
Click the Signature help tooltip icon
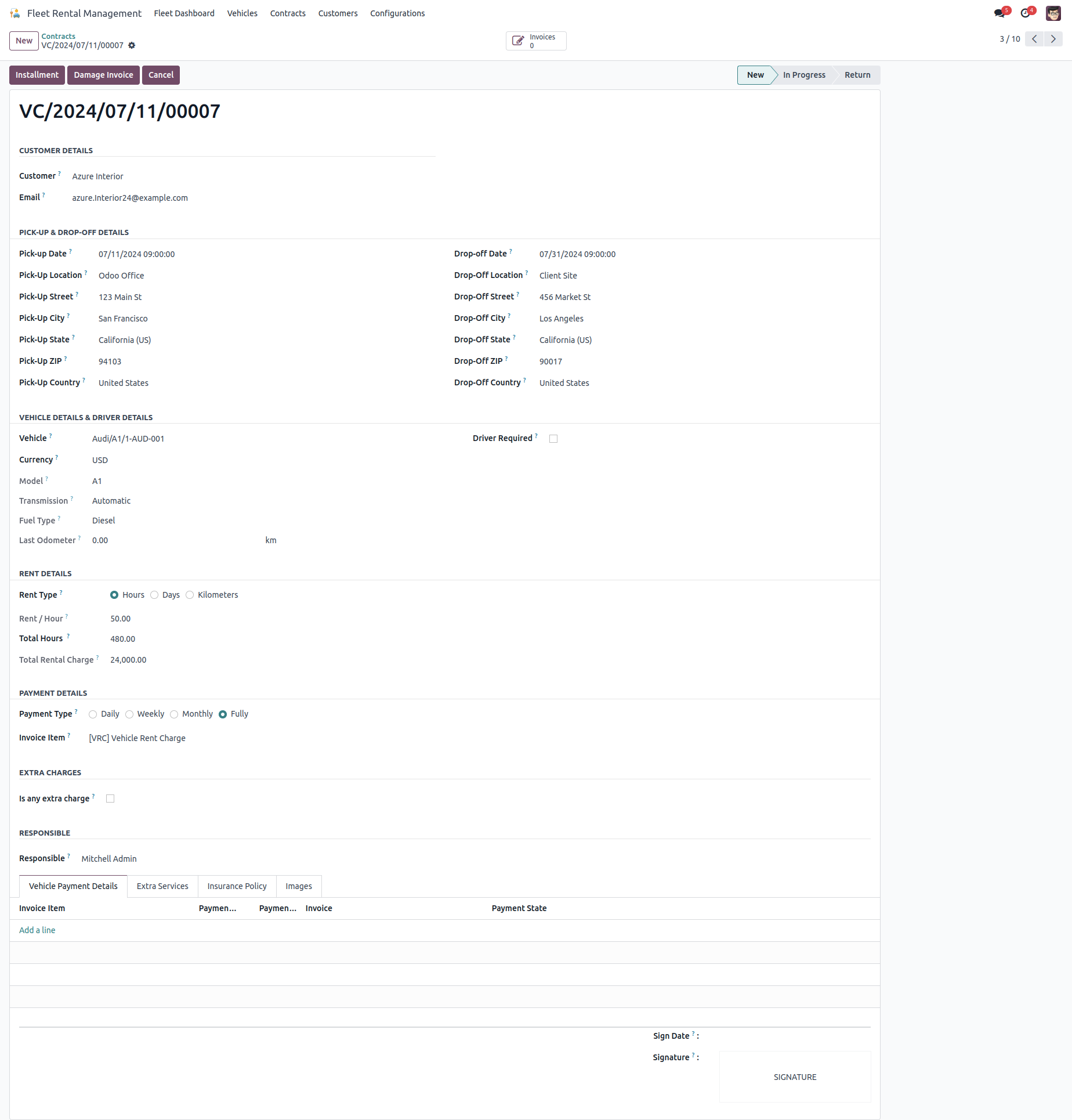[693, 1055]
